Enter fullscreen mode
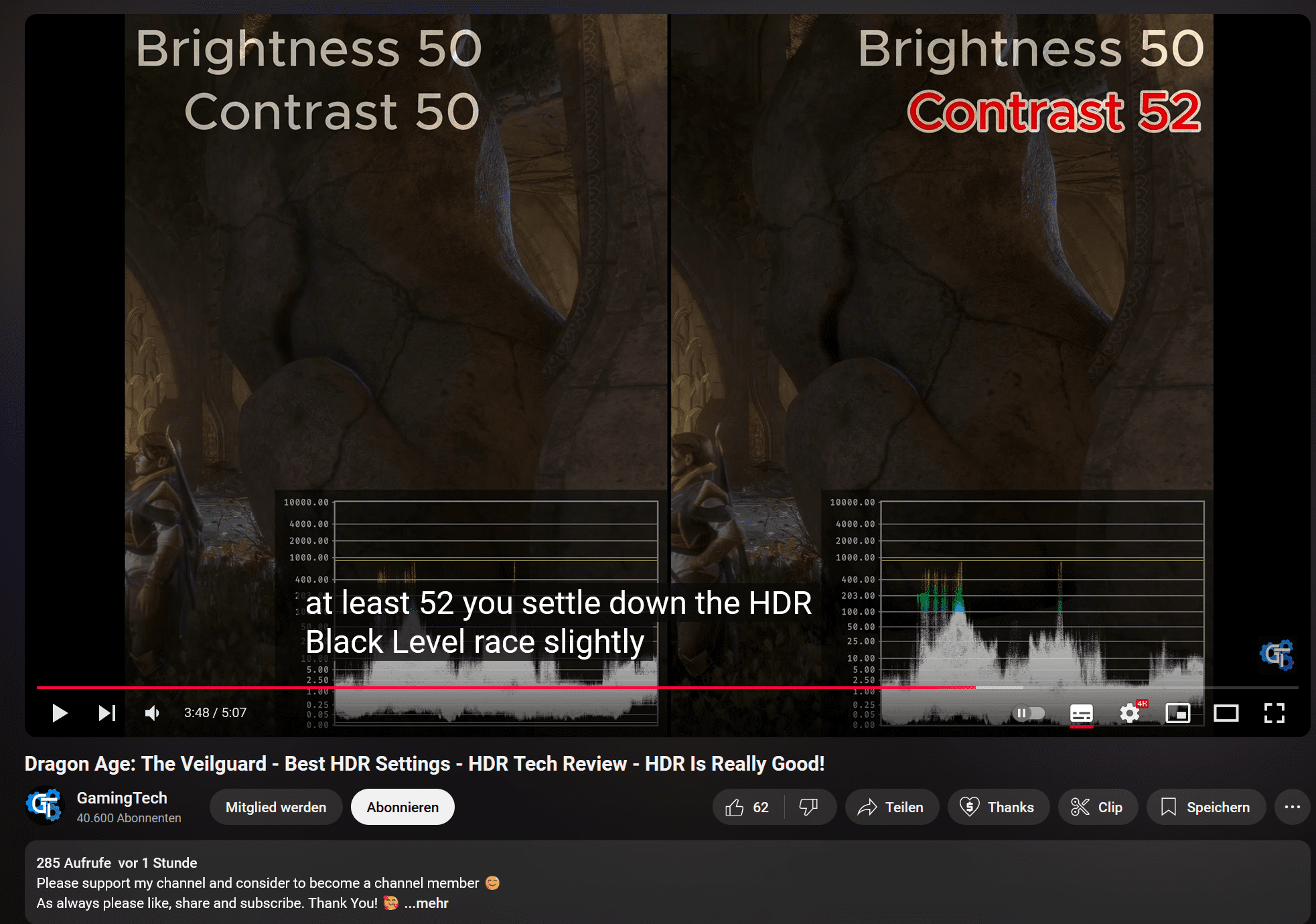This screenshot has width=1316, height=924. click(x=1274, y=713)
